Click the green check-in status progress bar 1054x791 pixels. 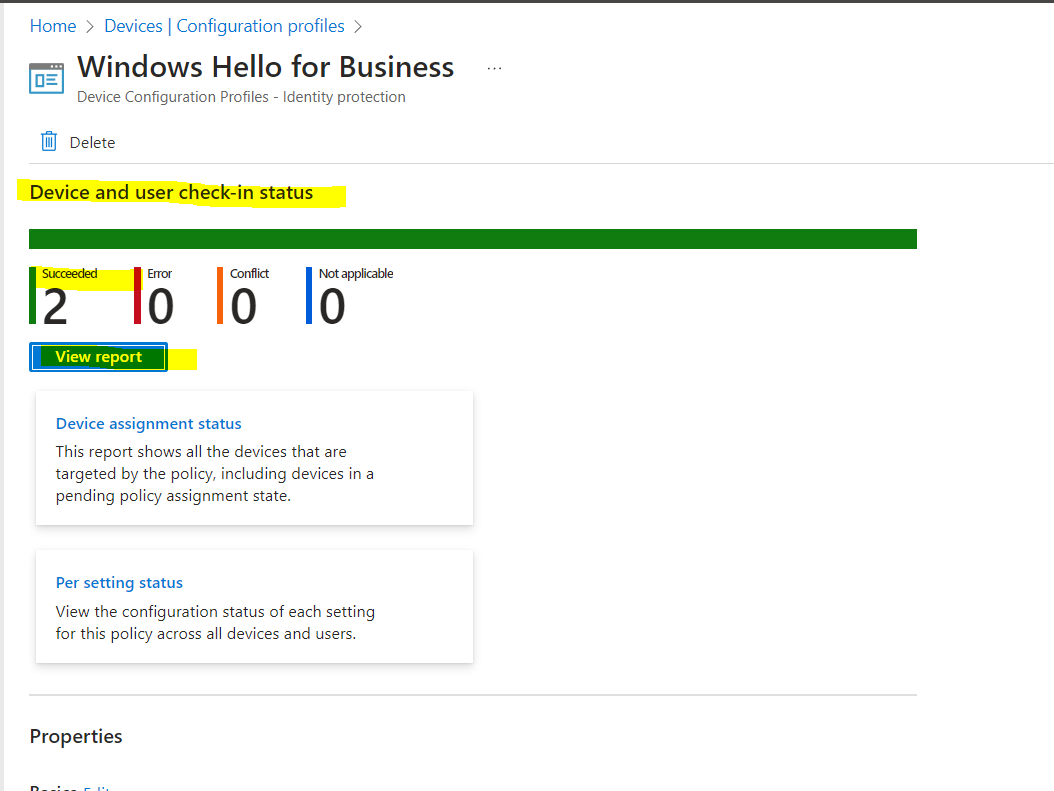(x=473, y=239)
